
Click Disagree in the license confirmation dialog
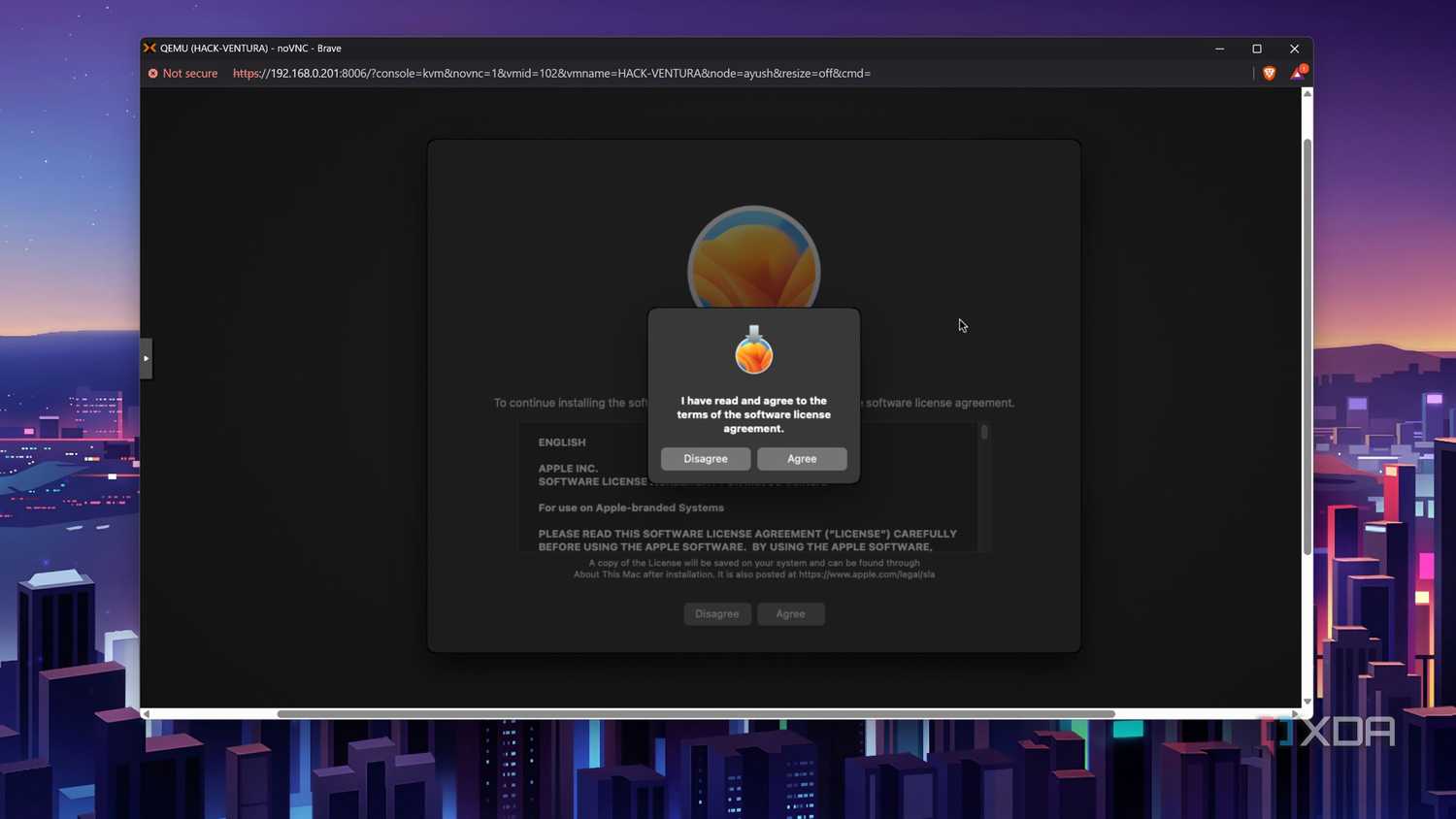tap(706, 459)
